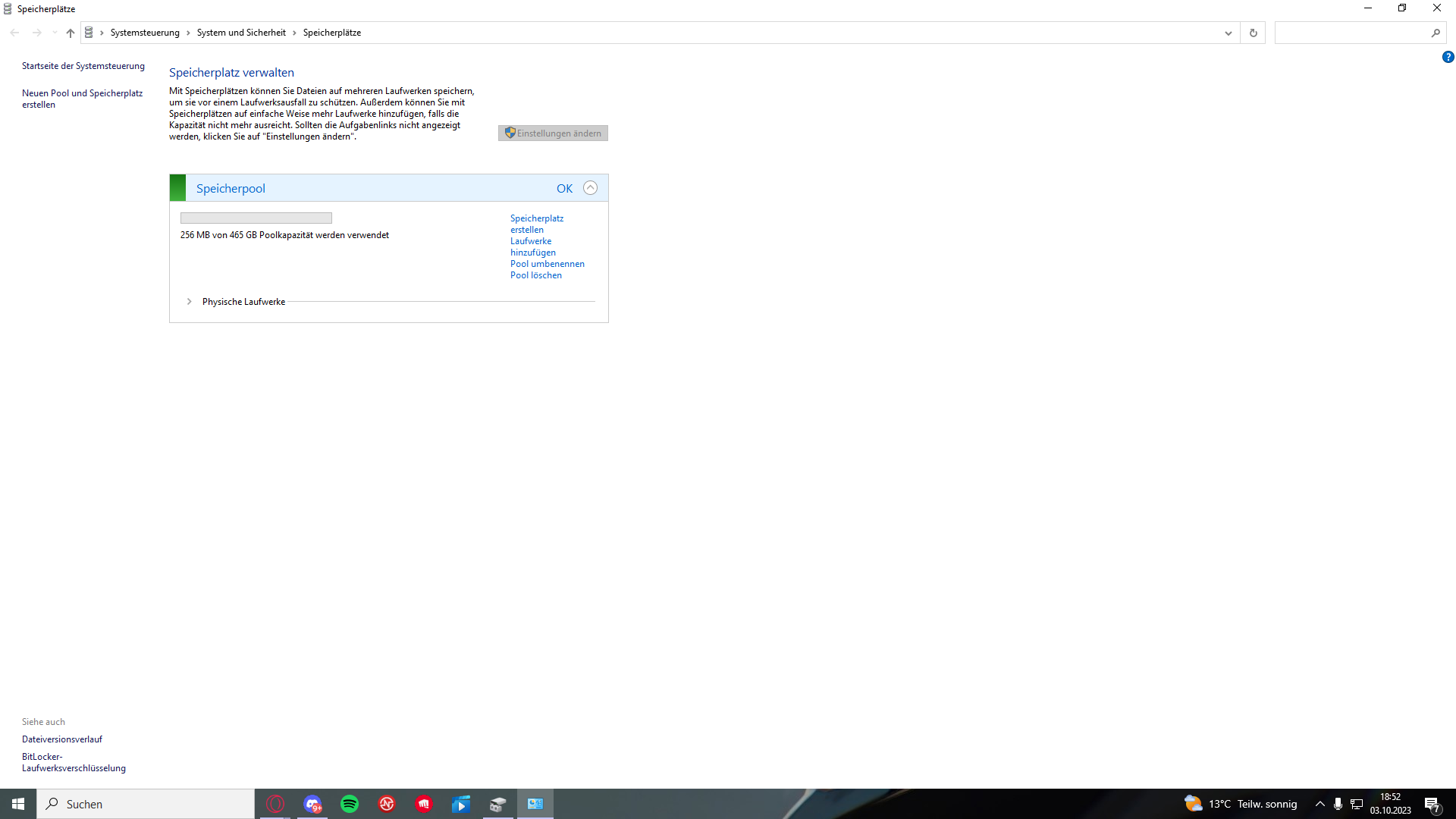Click Einstellungen ändern button
This screenshot has height=819, width=1456.
click(553, 133)
